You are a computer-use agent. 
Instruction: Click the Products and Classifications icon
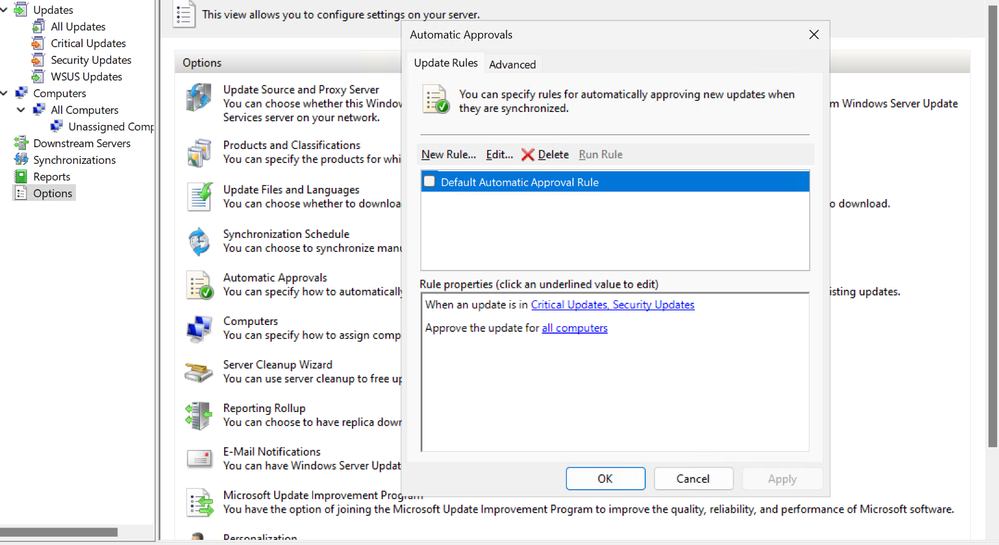199,152
